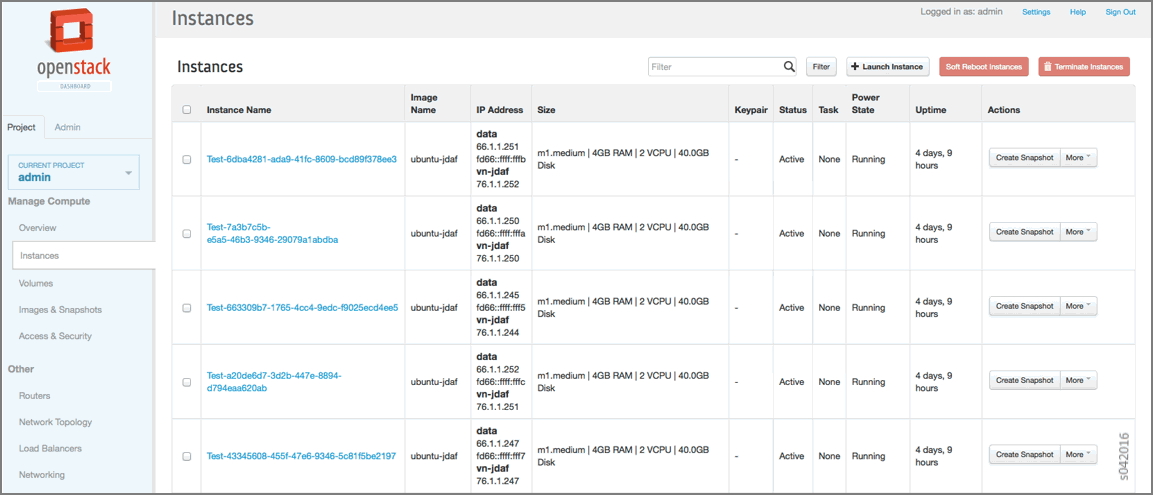
Task: Open Volumes in the sidebar
Action: 36,283
